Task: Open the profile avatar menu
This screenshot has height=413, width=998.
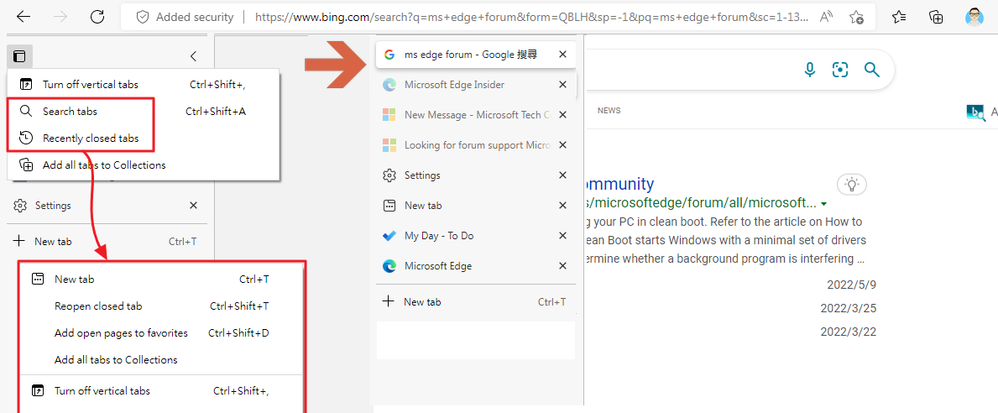Action: click(x=974, y=17)
